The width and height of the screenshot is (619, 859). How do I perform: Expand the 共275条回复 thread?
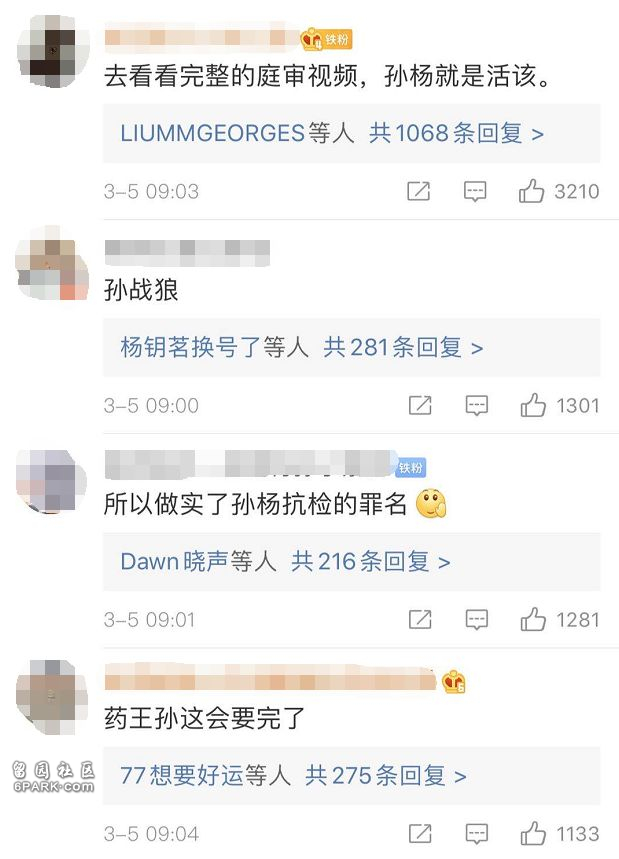coord(386,776)
